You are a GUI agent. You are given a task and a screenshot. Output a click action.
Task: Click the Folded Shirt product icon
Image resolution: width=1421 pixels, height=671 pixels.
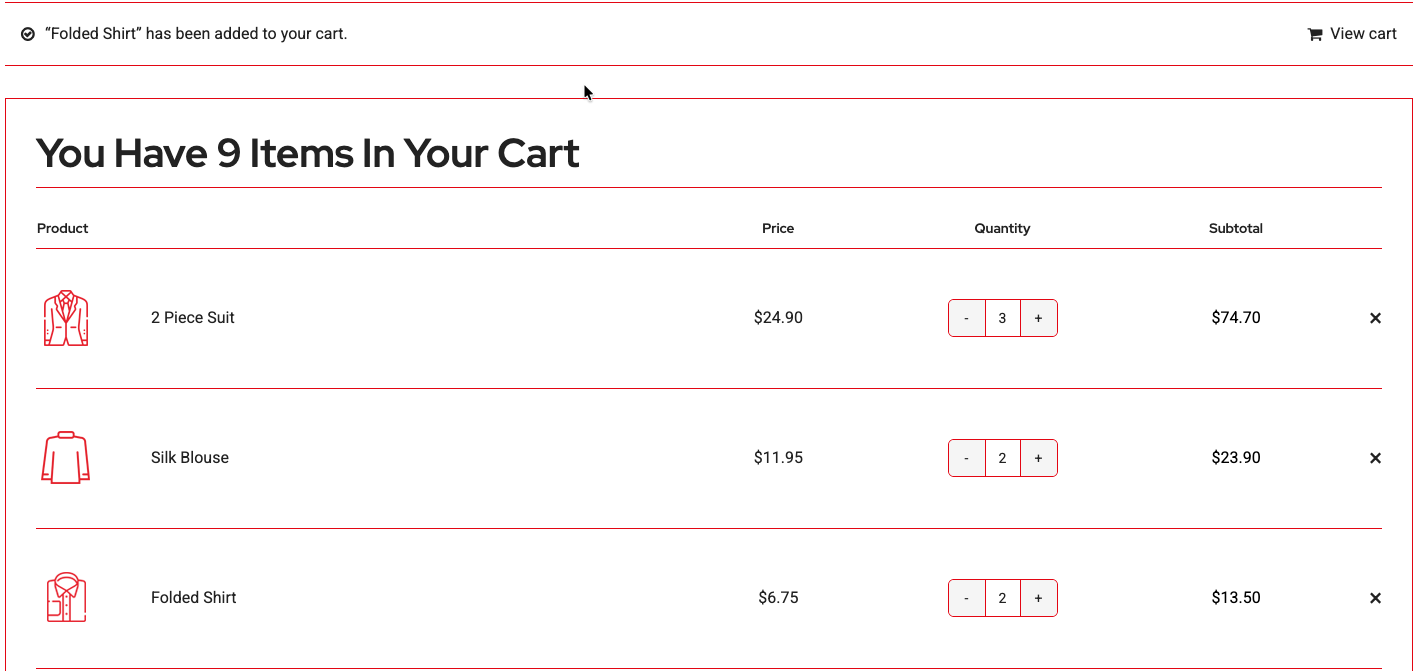(66, 598)
